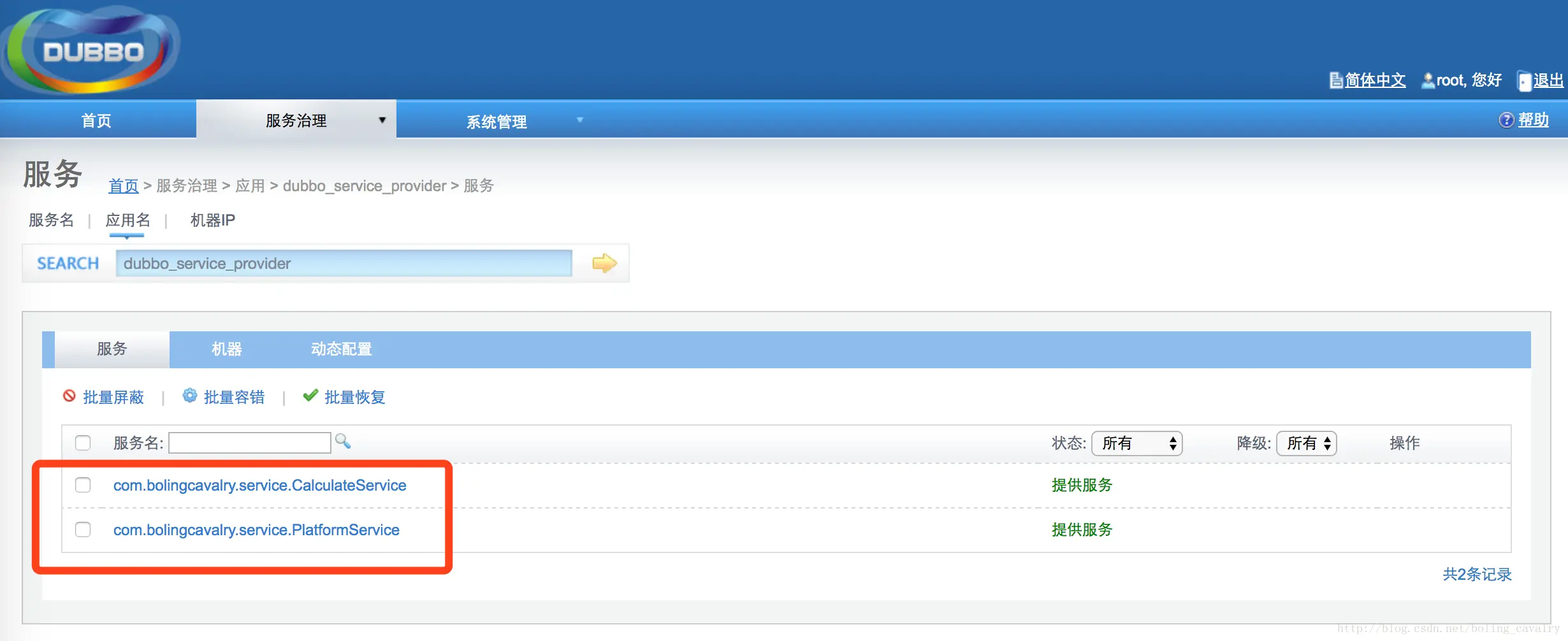Screen dimensions: 1568x641
Task: Click the 批量恢复 link
Action: 355,397
